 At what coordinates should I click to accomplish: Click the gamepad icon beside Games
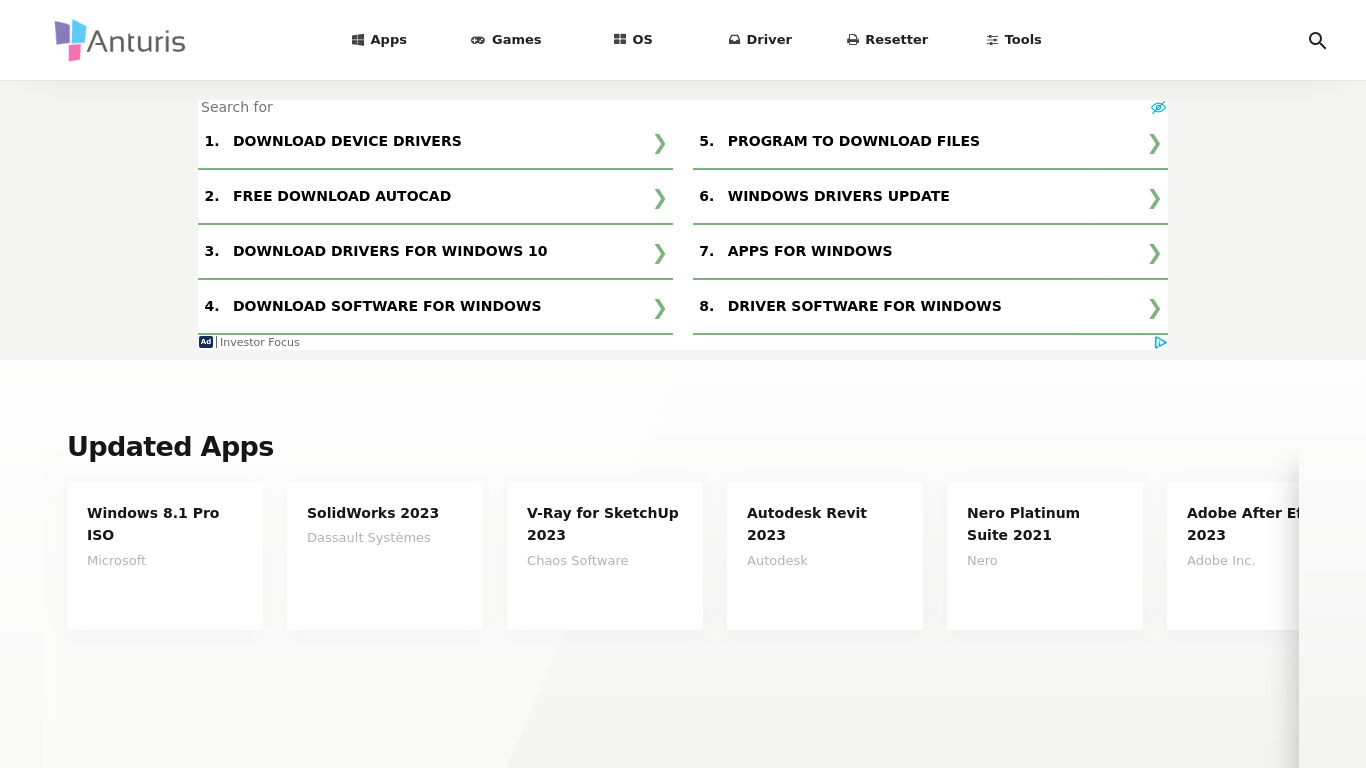[478, 40]
